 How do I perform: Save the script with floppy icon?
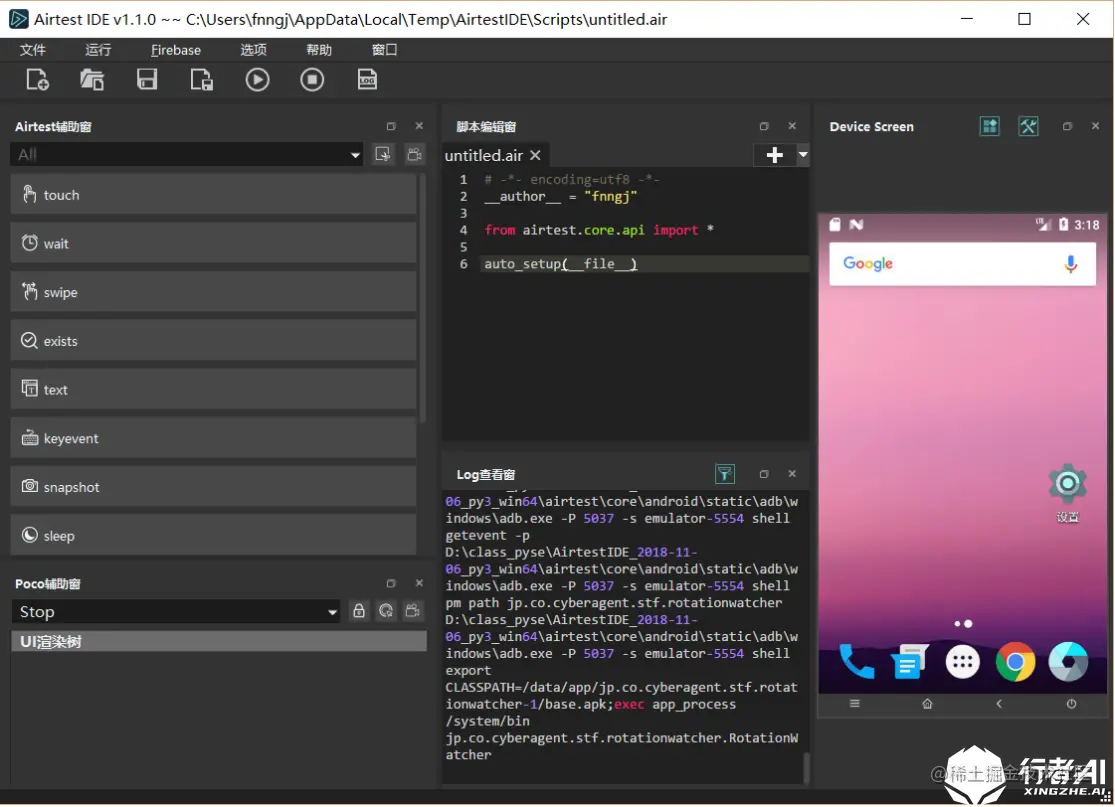146,80
